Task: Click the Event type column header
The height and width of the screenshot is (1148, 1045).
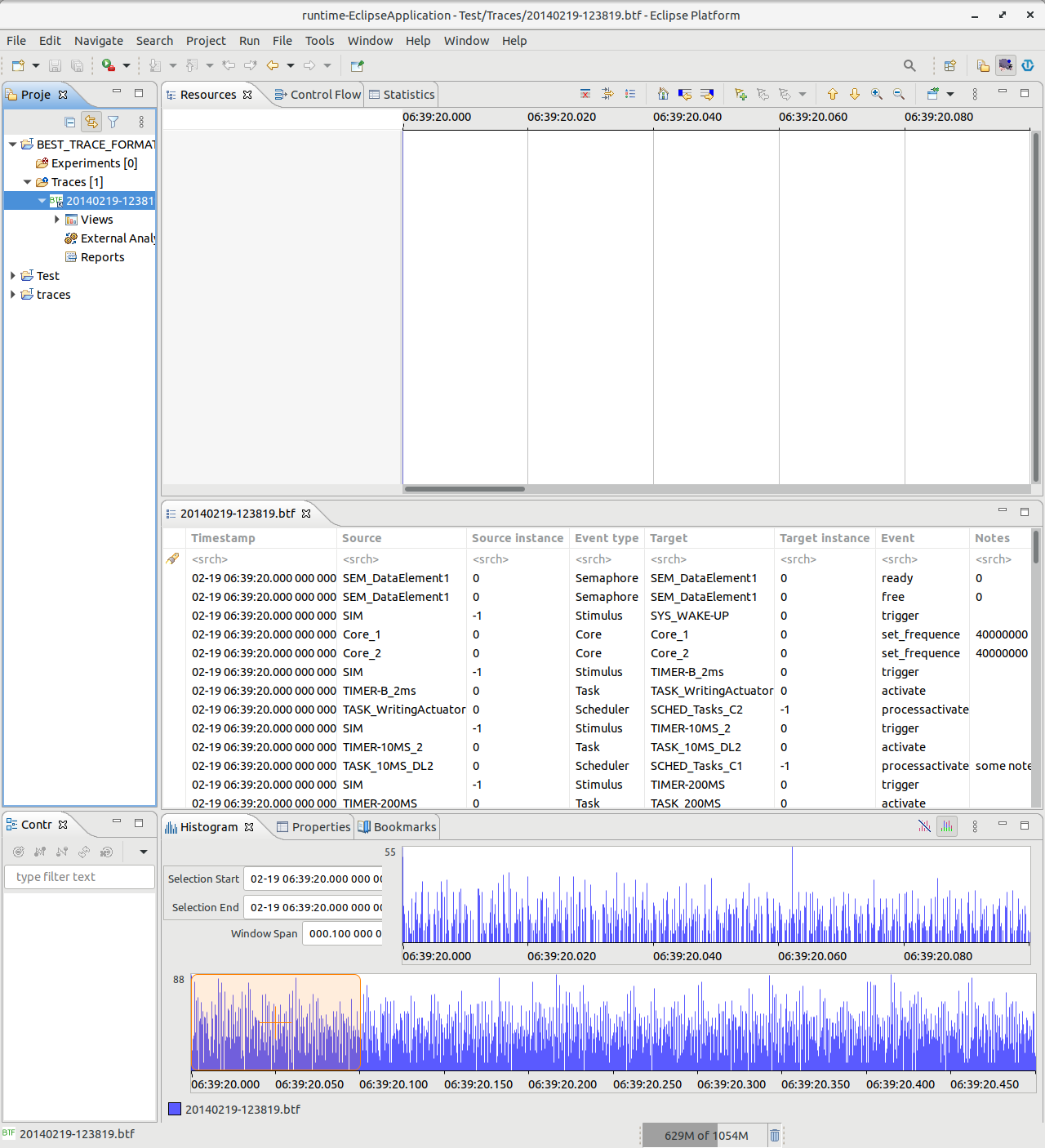Action: [606, 538]
